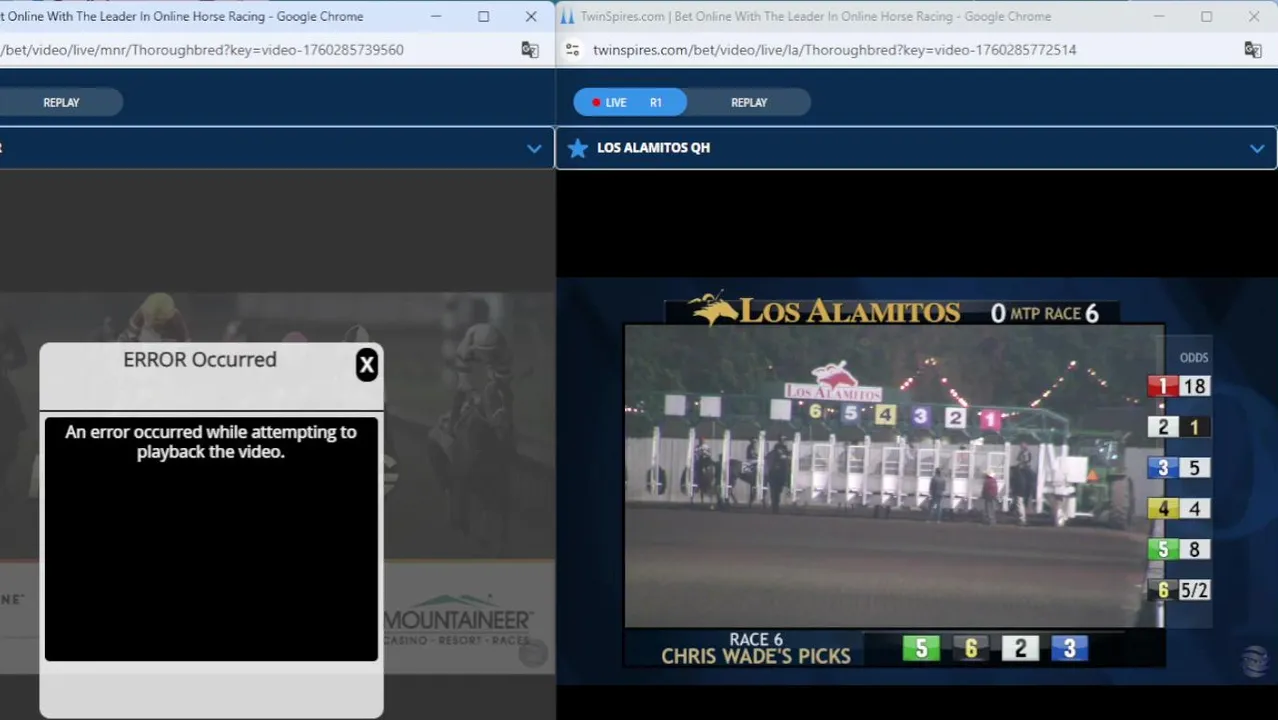Favorite Los Alamitos QH with the star icon

tap(577, 148)
